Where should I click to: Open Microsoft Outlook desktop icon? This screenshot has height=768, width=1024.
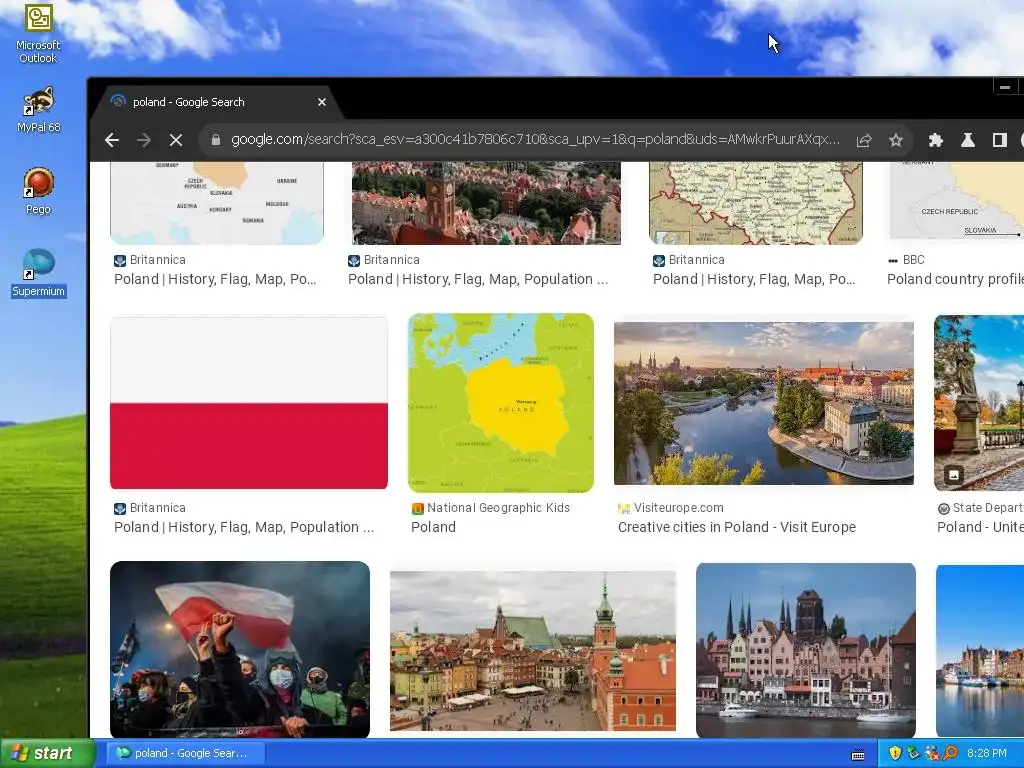tap(38, 34)
